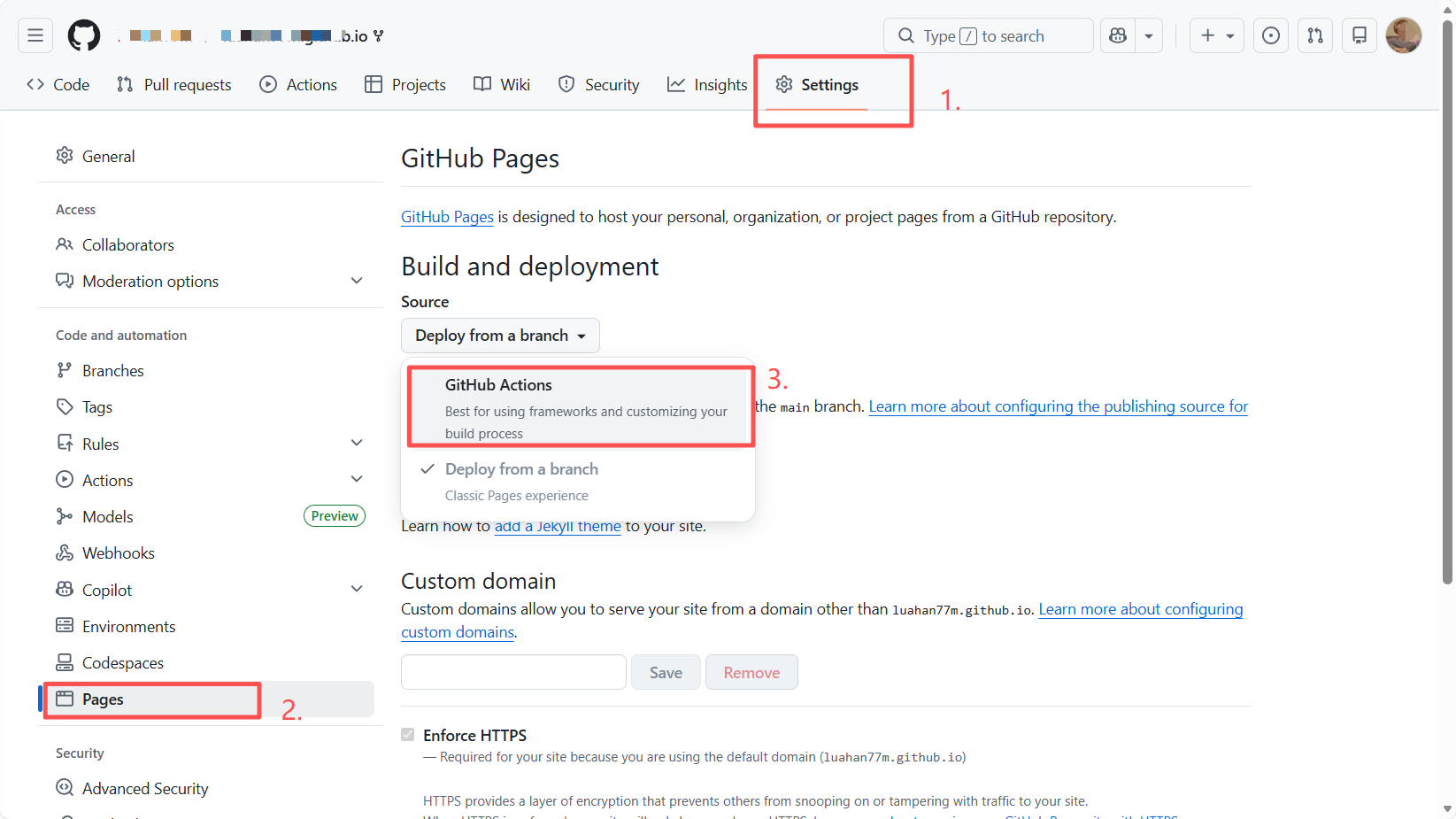This screenshot has height=819, width=1456.
Task: Open the Deploy from a branch dropdown
Action: tap(500, 336)
